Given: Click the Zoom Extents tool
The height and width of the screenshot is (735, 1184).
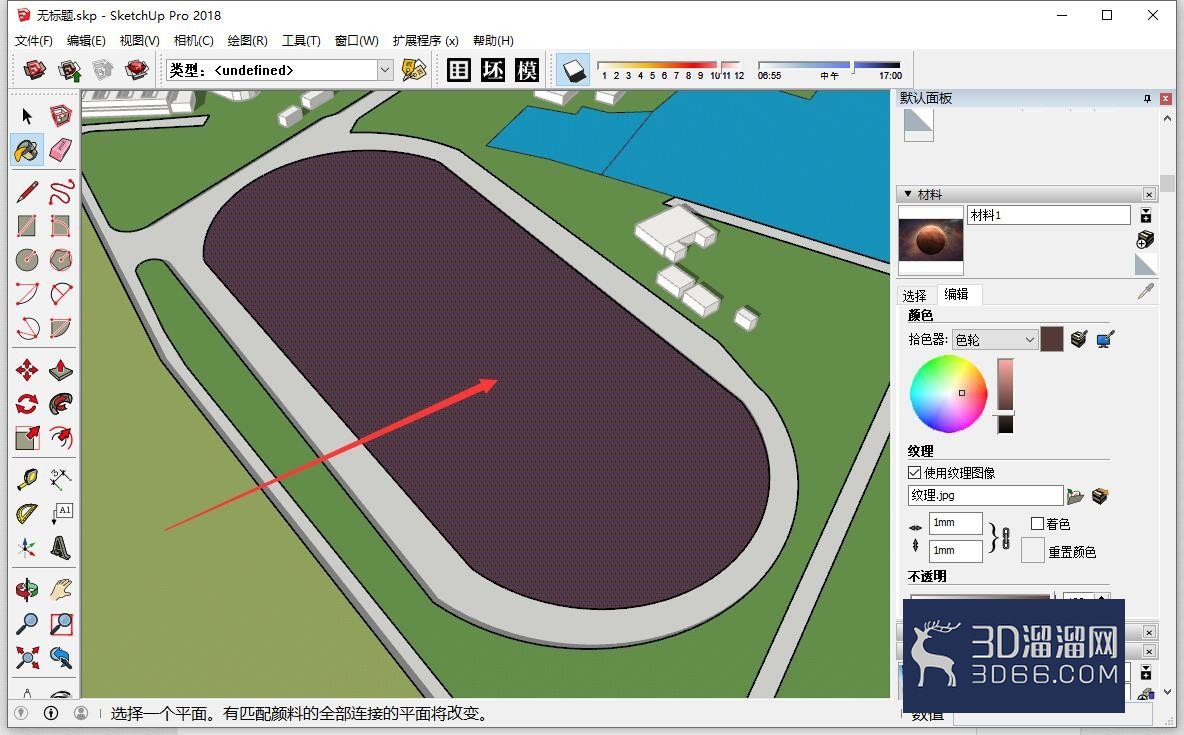Looking at the screenshot, I should [x=27, y=658].
